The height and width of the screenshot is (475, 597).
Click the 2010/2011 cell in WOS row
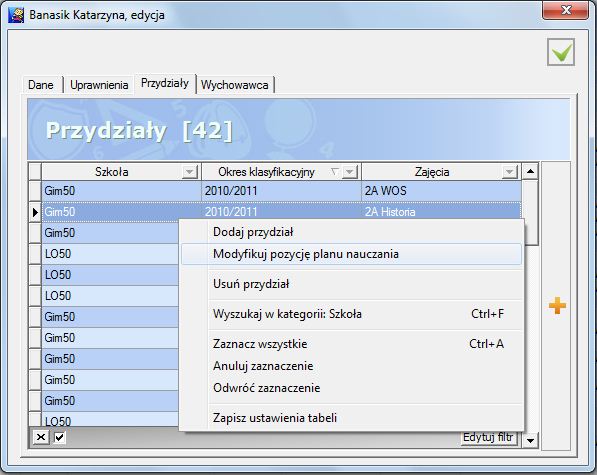pyautogui.click(x=281, y=191)
